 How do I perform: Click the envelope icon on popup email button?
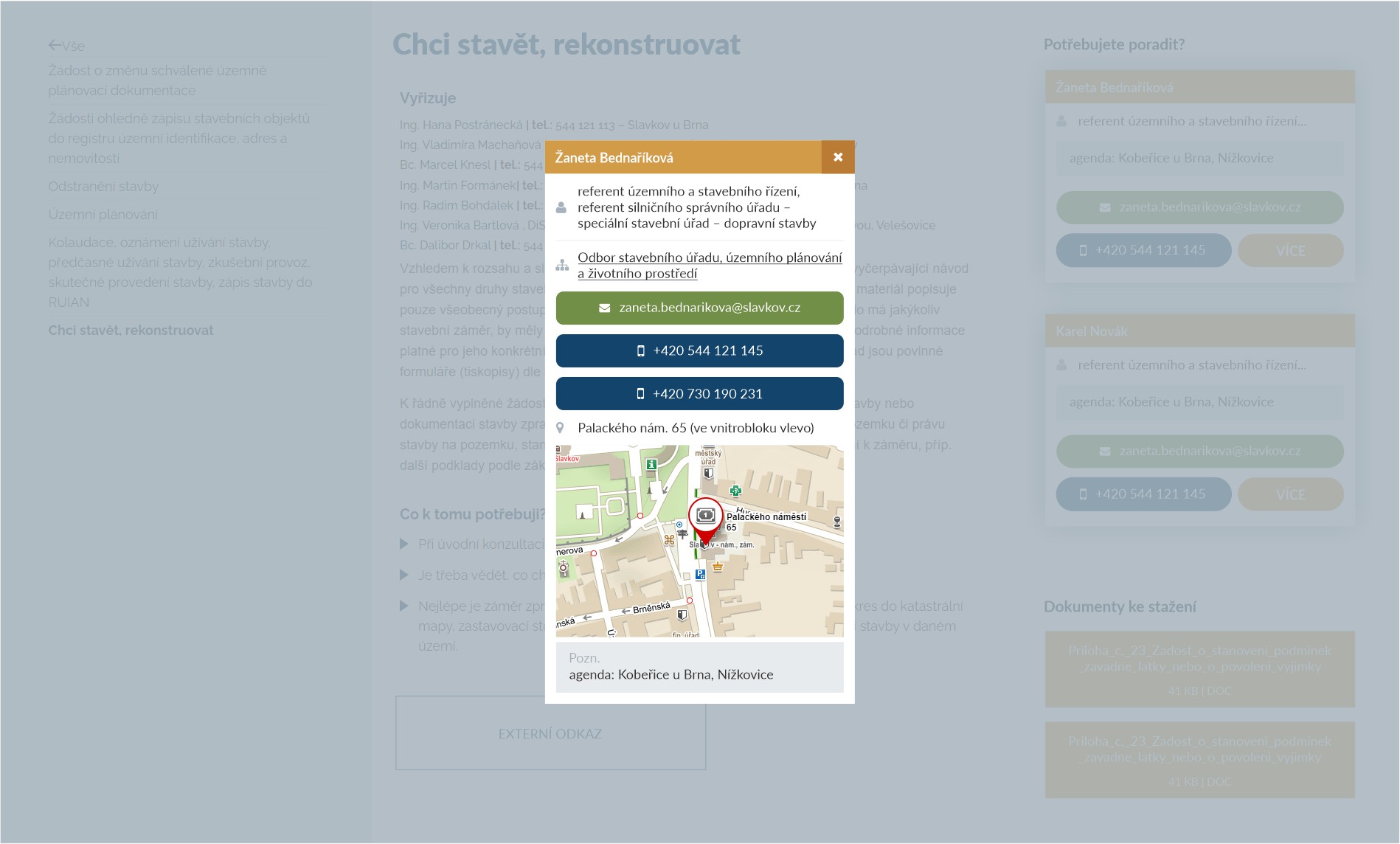tap(605, 308)
